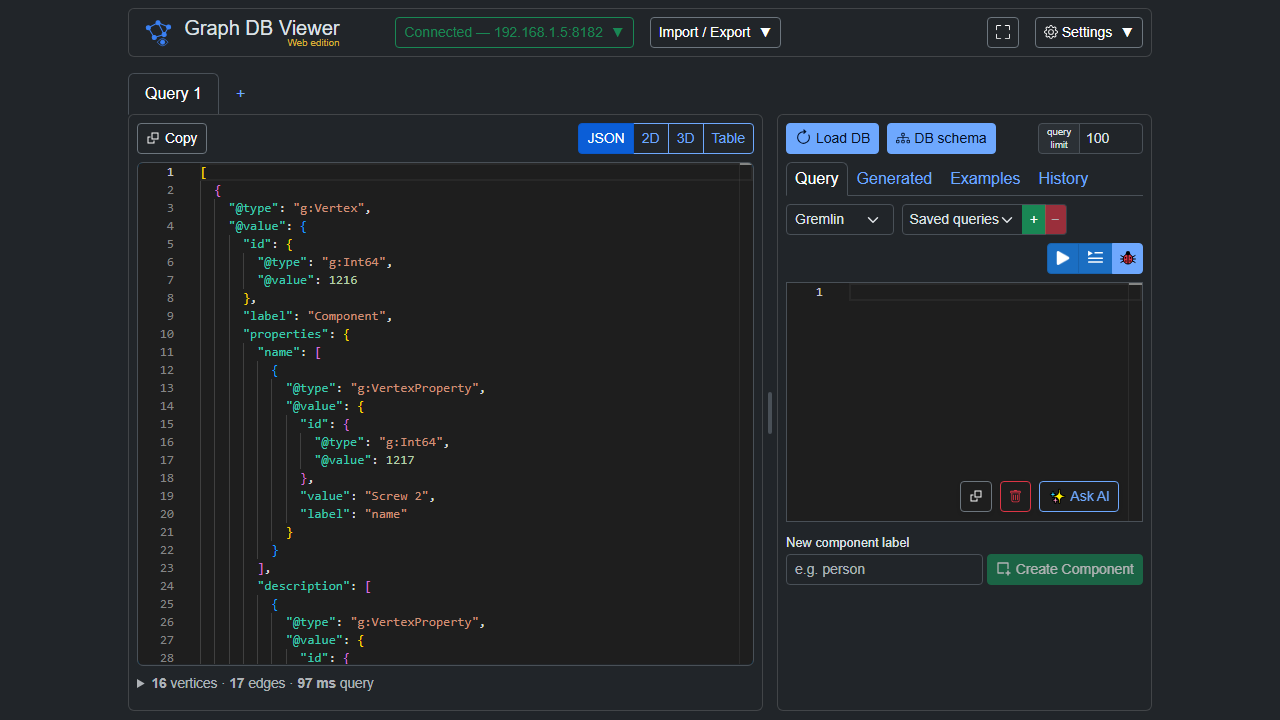The height and width of the screenshot is (720, 1280).
Task: Click the New component label field
Action: pyautogui.click(x=884, y=569)
